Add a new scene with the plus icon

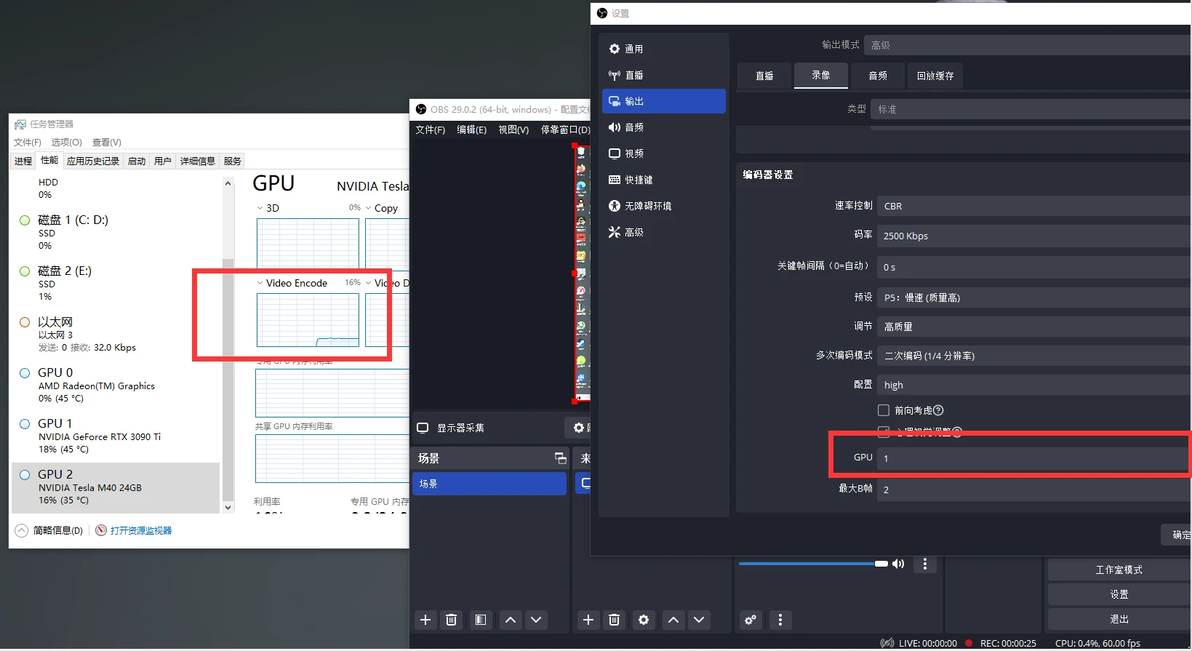[x=426, y=620]
